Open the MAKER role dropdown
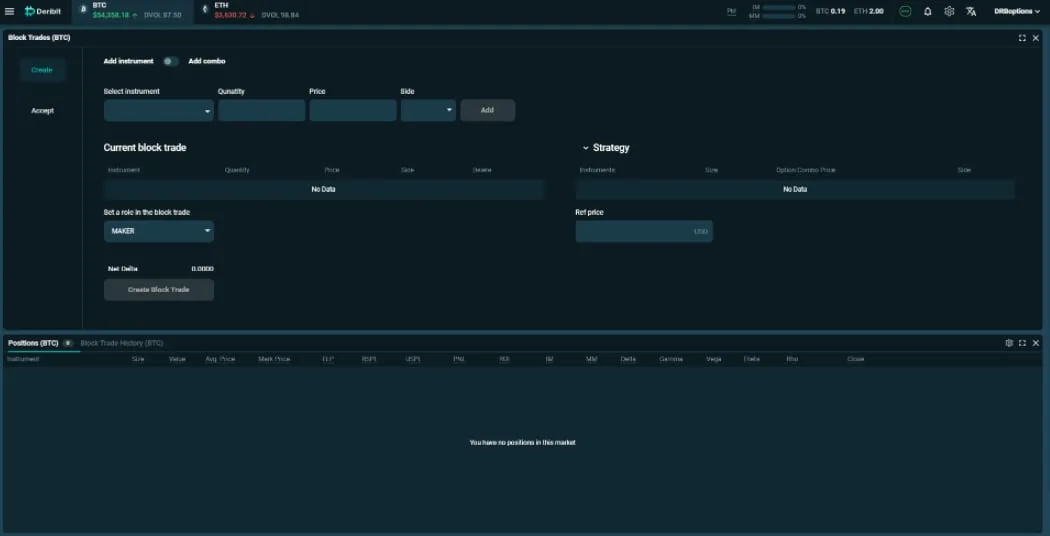1050x536 pixels. point(159,231)
